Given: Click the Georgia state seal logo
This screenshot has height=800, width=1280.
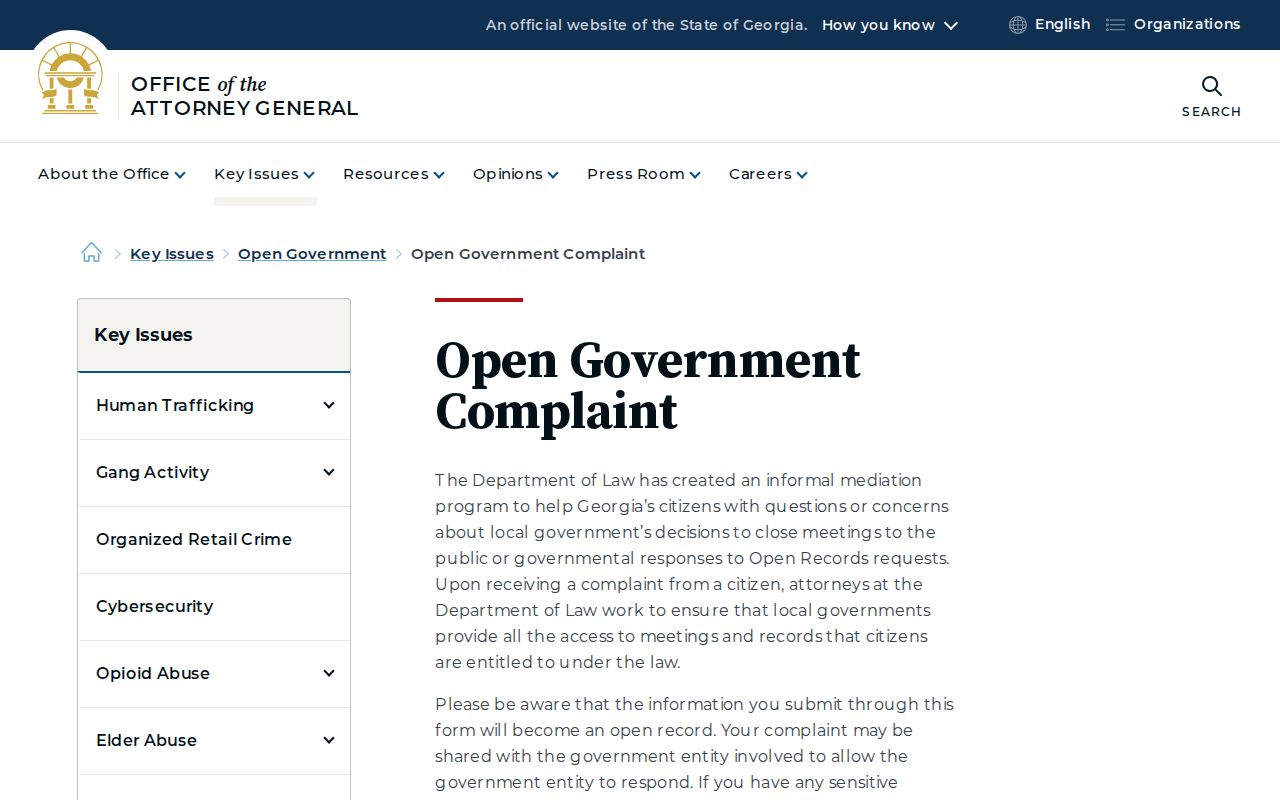Looking at the screenshot, I should 70,78.
